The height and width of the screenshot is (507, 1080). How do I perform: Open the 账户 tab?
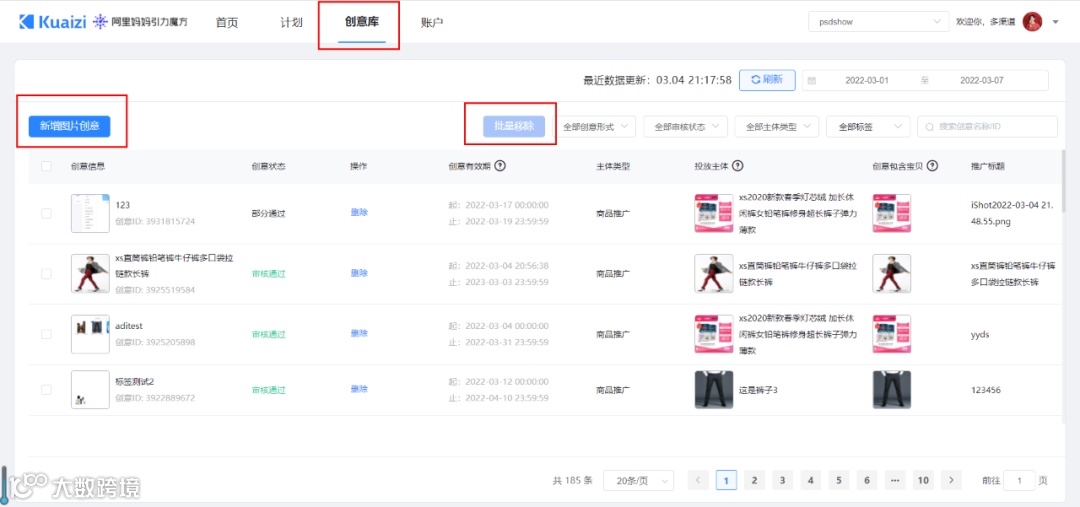click(x=432, y=23)
